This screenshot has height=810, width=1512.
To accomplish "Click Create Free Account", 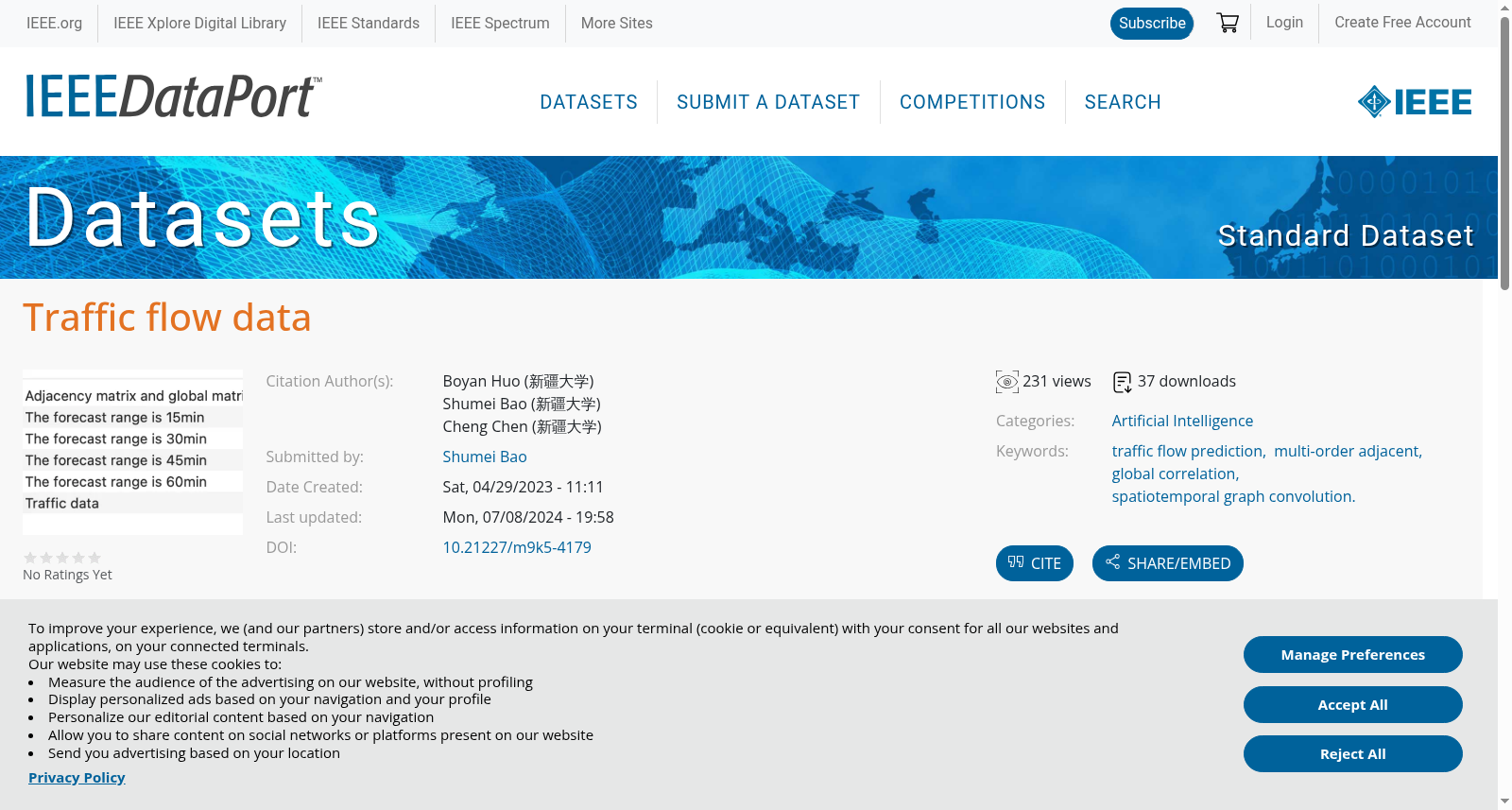I will [x=1402, y=23].
